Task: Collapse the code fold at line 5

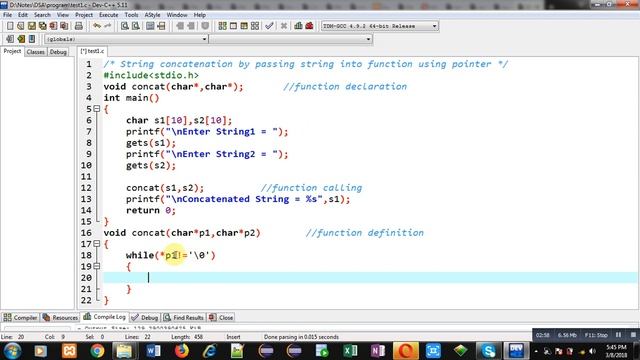Action: (97, 109)
